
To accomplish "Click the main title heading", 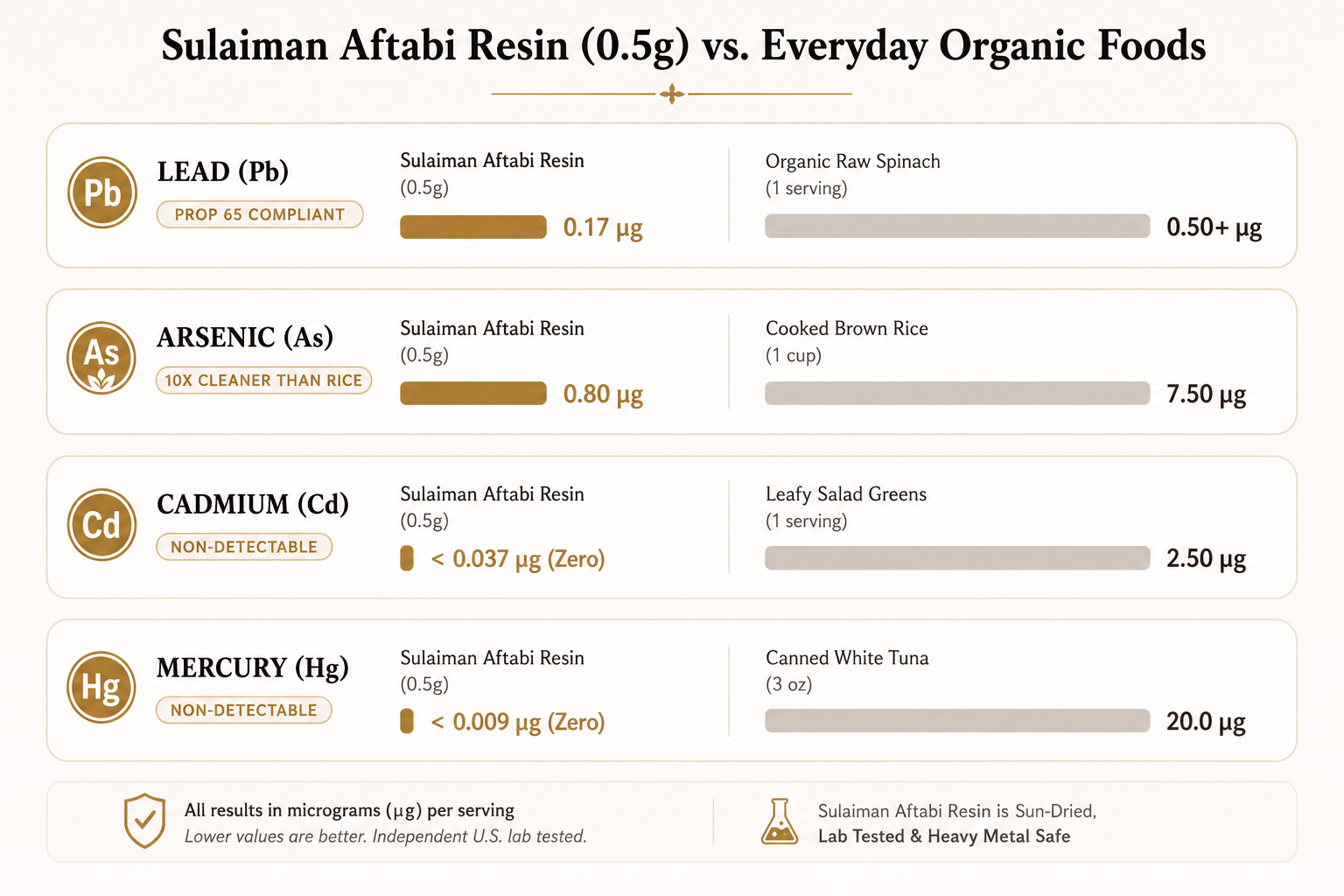I will point(683,45).
